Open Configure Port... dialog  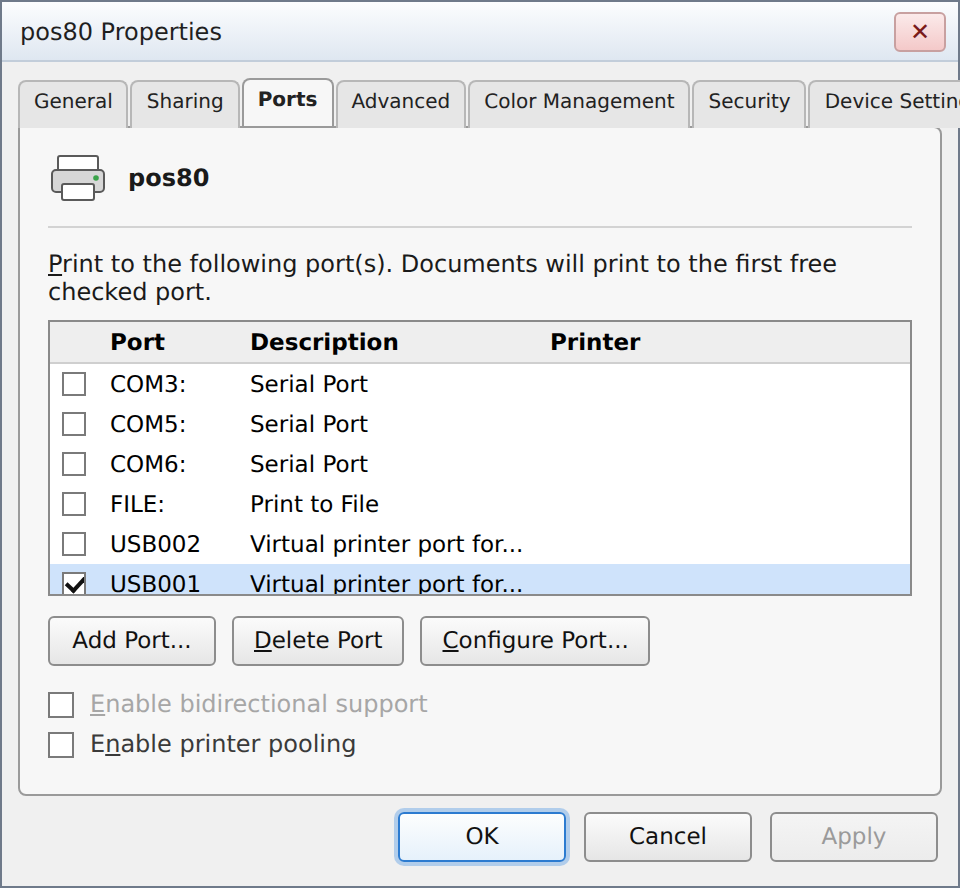coord(534,641)
